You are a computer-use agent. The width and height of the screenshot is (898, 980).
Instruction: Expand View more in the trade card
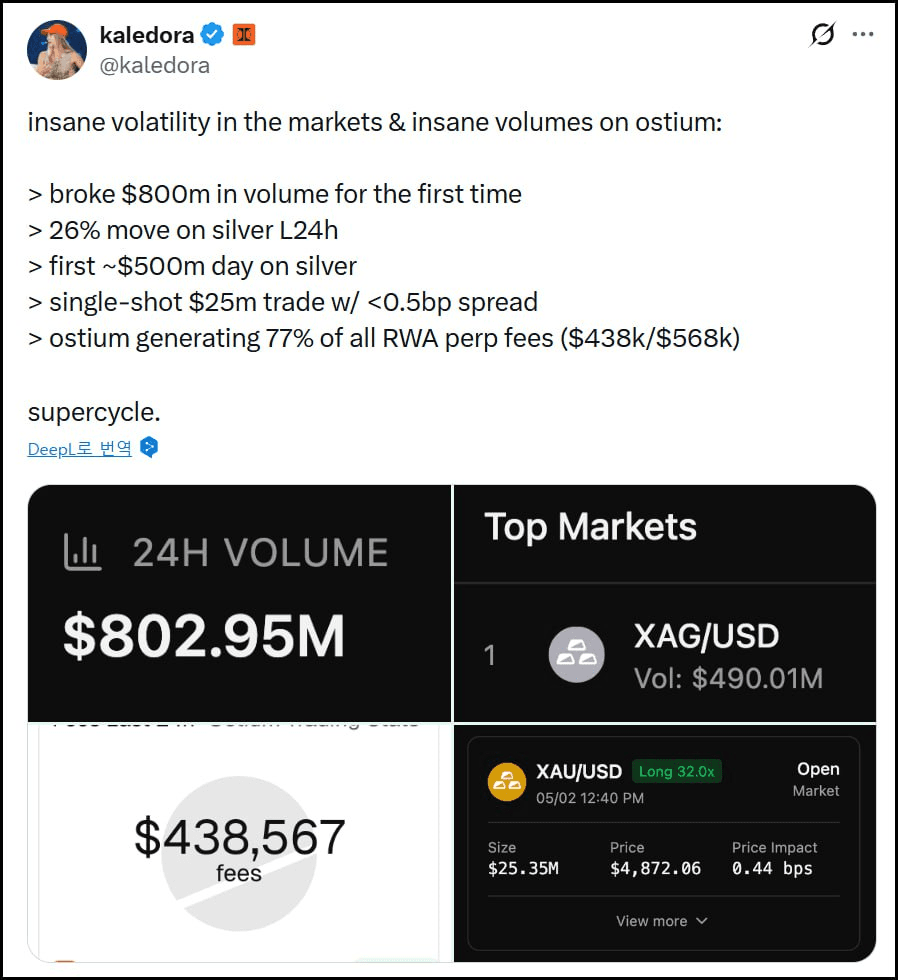click(x=662, y=921)
